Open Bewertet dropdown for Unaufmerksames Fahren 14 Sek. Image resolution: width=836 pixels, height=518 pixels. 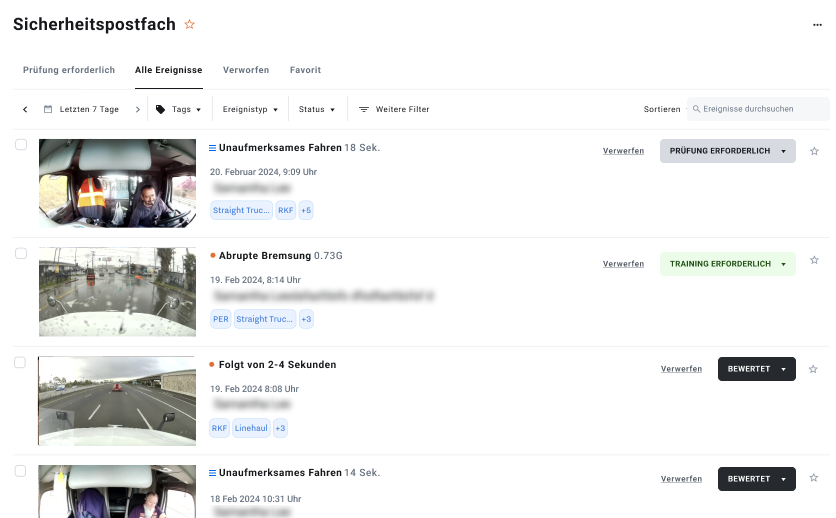[x=757, y=479]
